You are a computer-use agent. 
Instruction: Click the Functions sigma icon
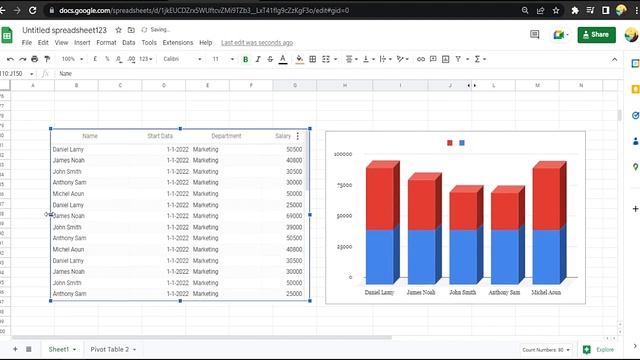click(477, 59)
